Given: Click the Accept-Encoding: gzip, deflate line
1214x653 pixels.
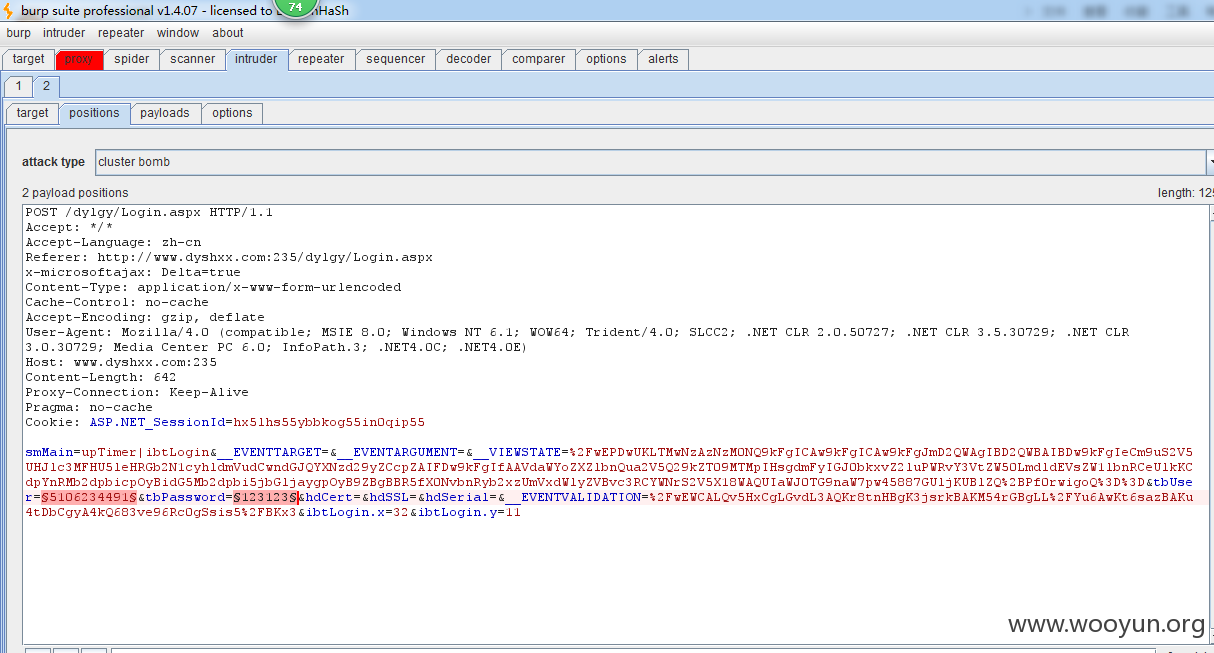Looking at the screenshot, I should click(145, 317).
